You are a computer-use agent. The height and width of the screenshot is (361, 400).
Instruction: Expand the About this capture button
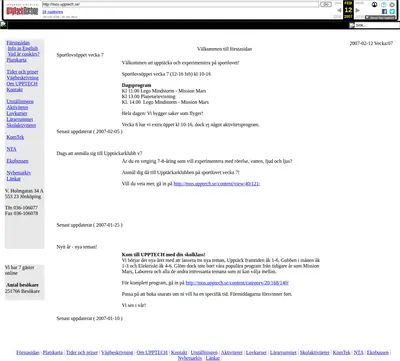pos(380,17)
